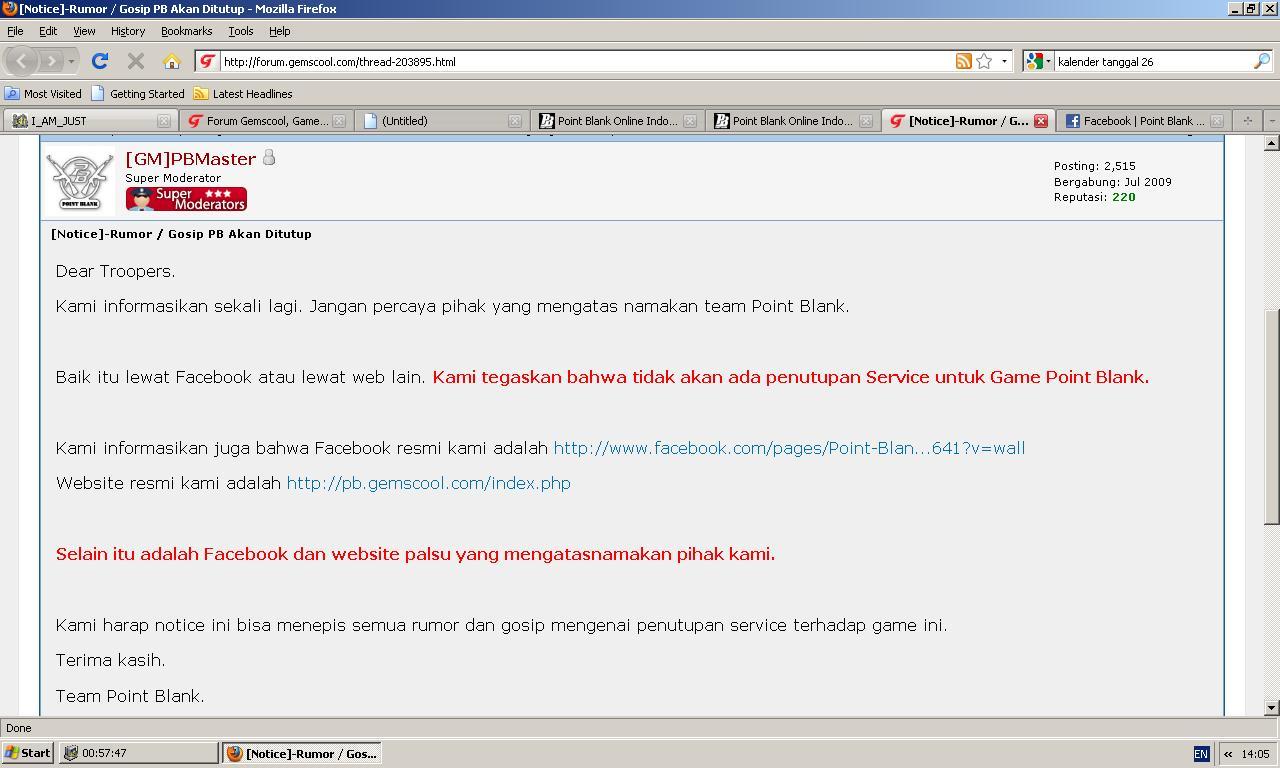Reload the current page
Screen dimensions: 1280x768
pos(100,61)
